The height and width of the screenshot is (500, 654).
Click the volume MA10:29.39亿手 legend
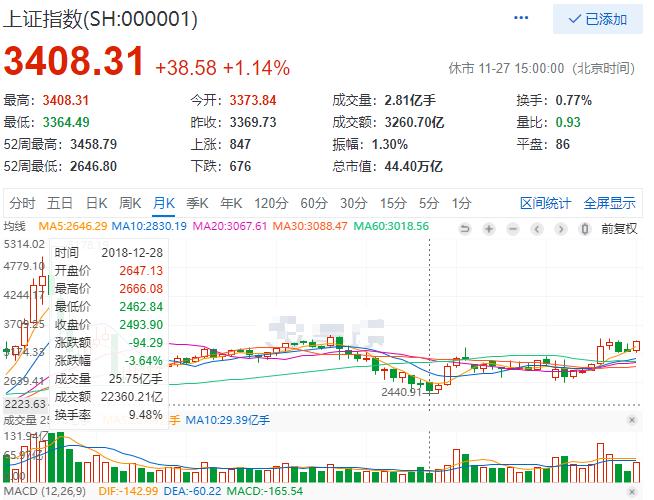[227, 420]
